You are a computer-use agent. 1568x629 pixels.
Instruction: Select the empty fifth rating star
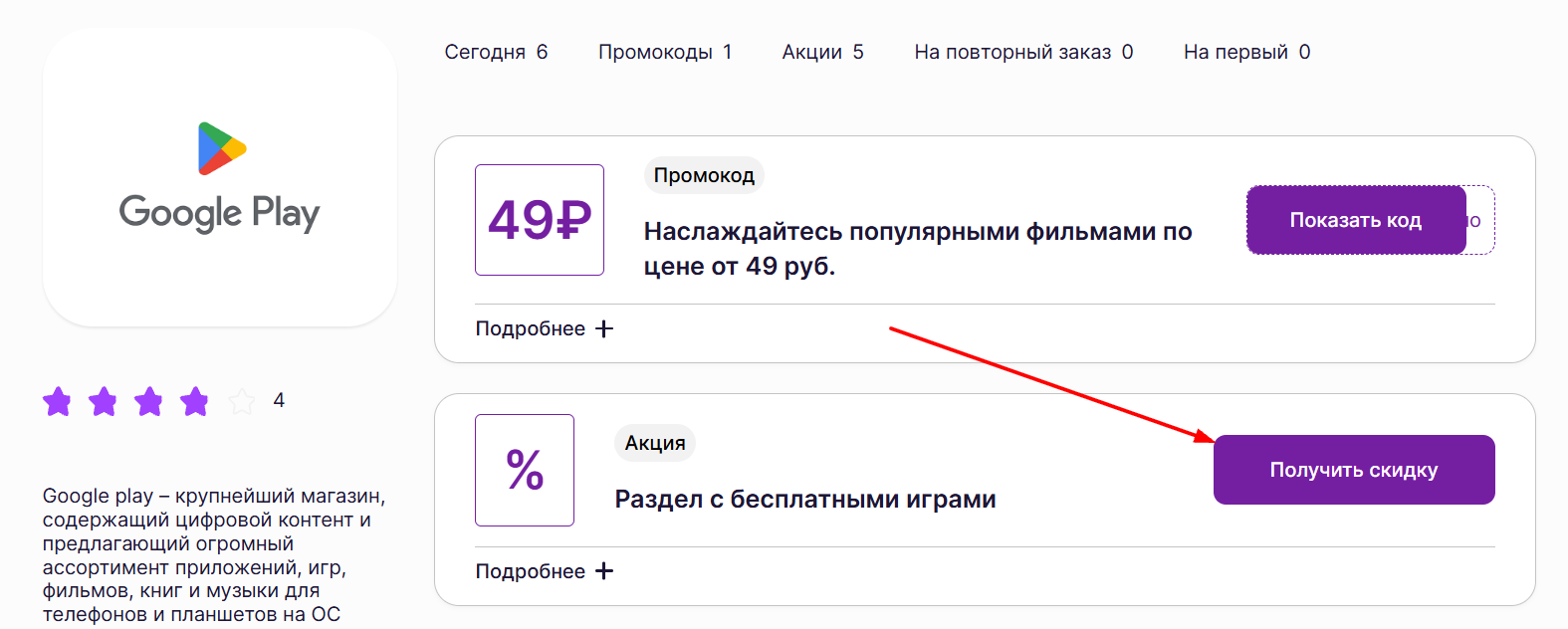point(240,402)
